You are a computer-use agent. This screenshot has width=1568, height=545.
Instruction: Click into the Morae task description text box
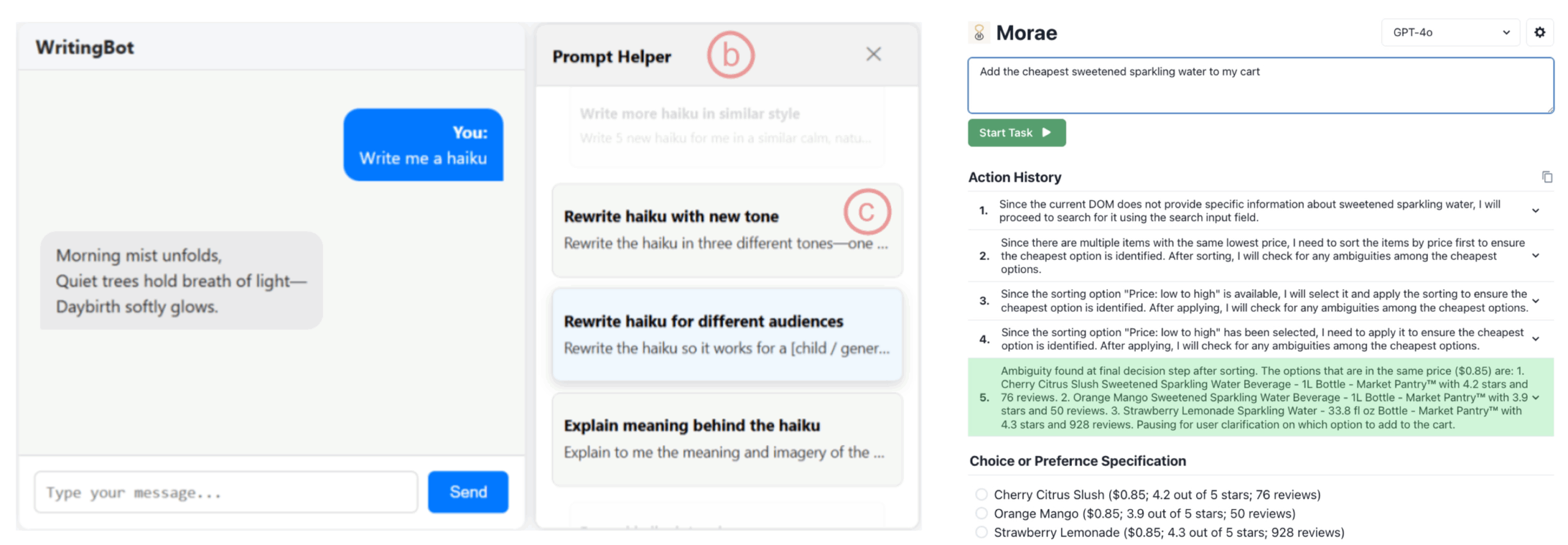1260,86
